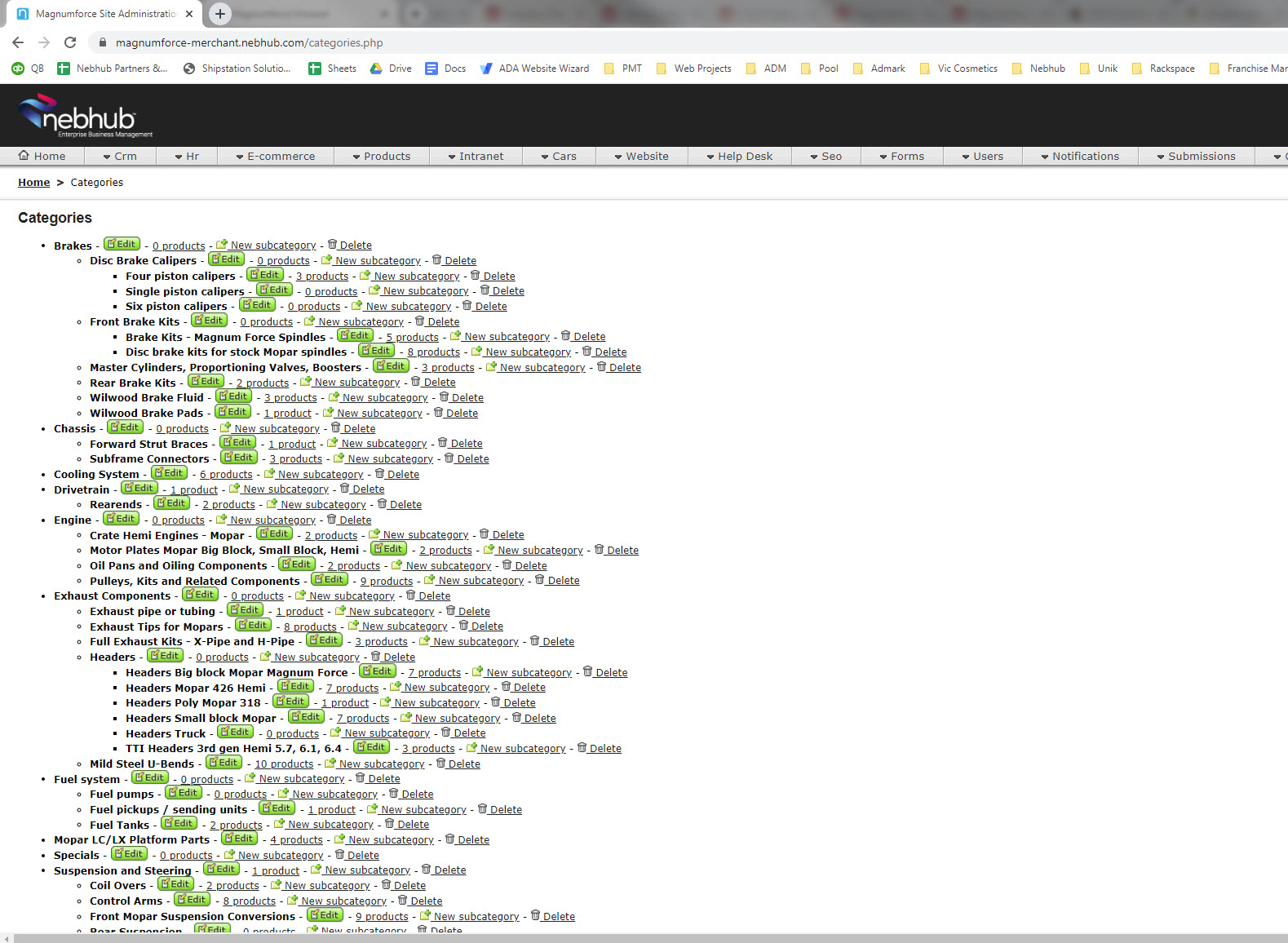Click trash icon for Mild Steel U-Bends
Viewport: 1288px width, 943px height.
(440, 764)
